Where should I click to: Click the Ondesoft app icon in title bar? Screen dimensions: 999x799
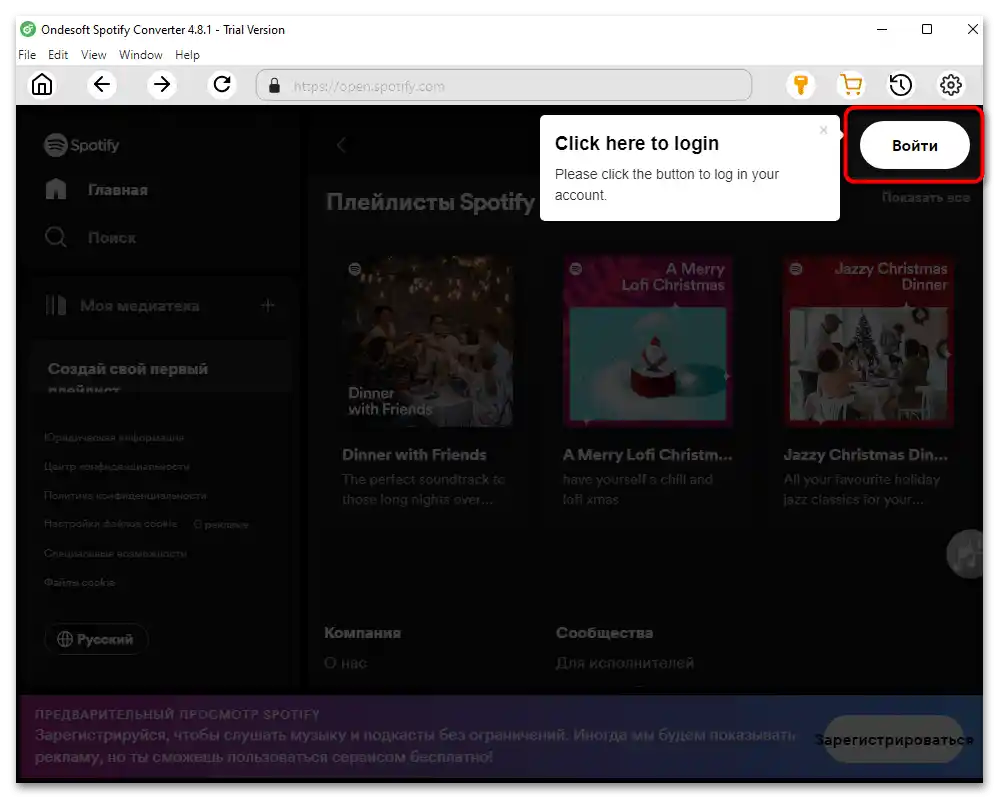[x=28, y=29]
